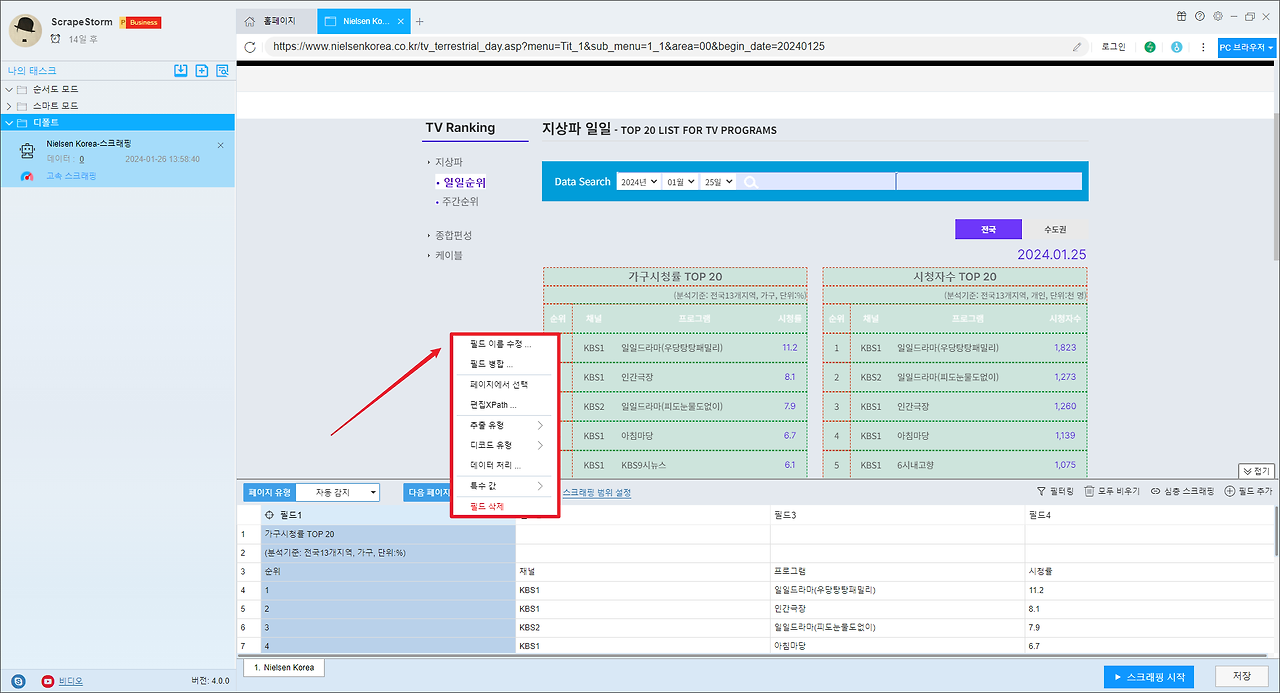The image size is (1280, 693).
Task: Click 모두 비우기 trash button
Action: pos(1112,492)
